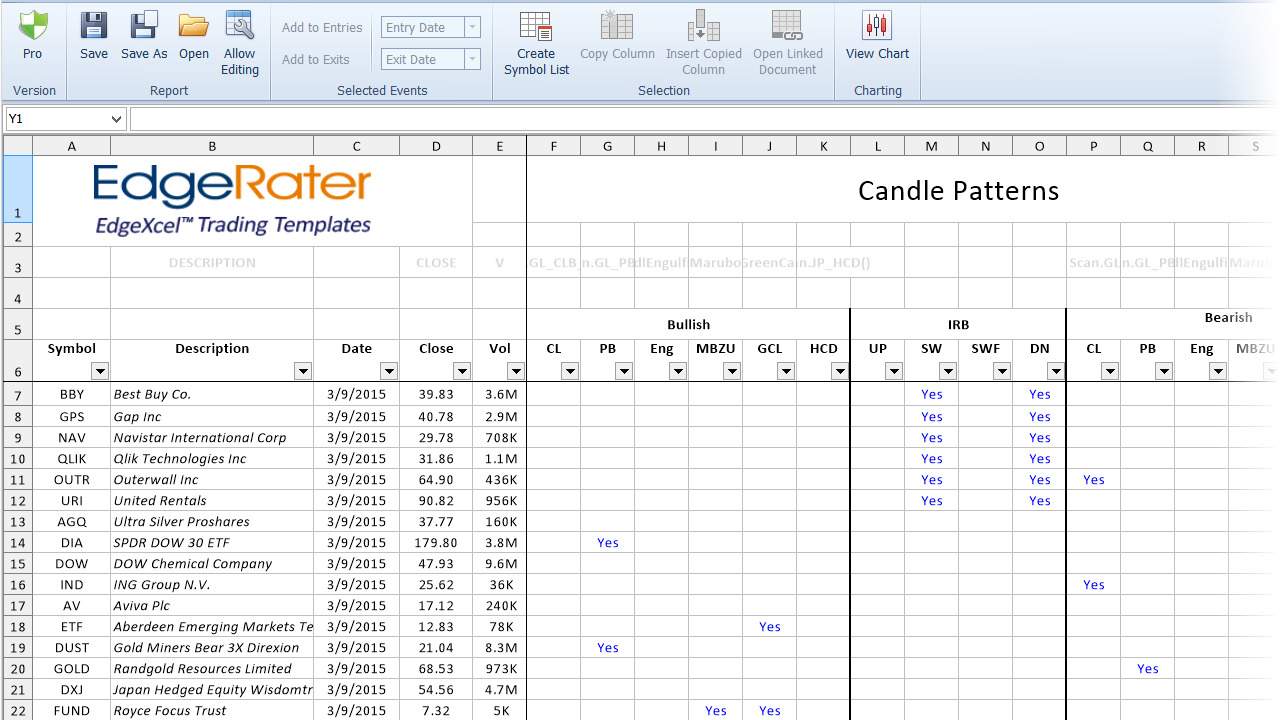Expand the Y1 name box dropdown
1280x720 pixels.
[x=117, y=119]
